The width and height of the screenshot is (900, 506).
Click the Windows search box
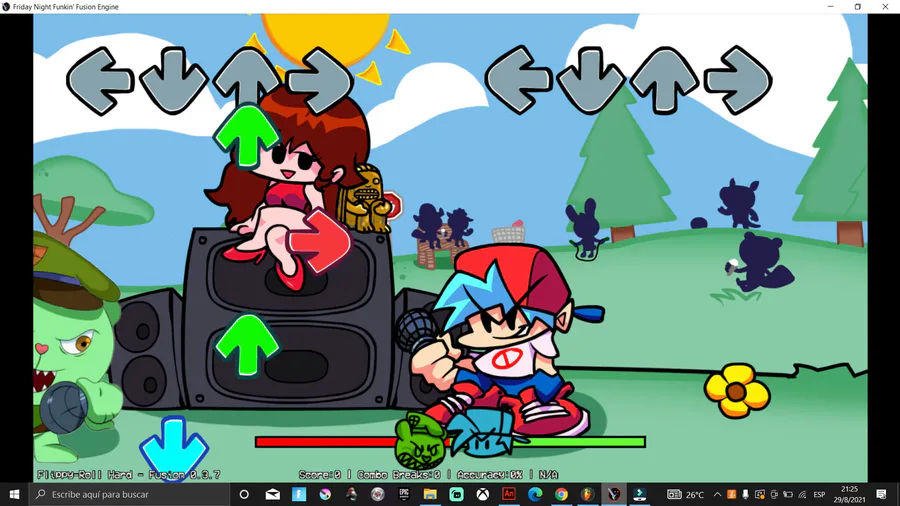pos(129,494)
